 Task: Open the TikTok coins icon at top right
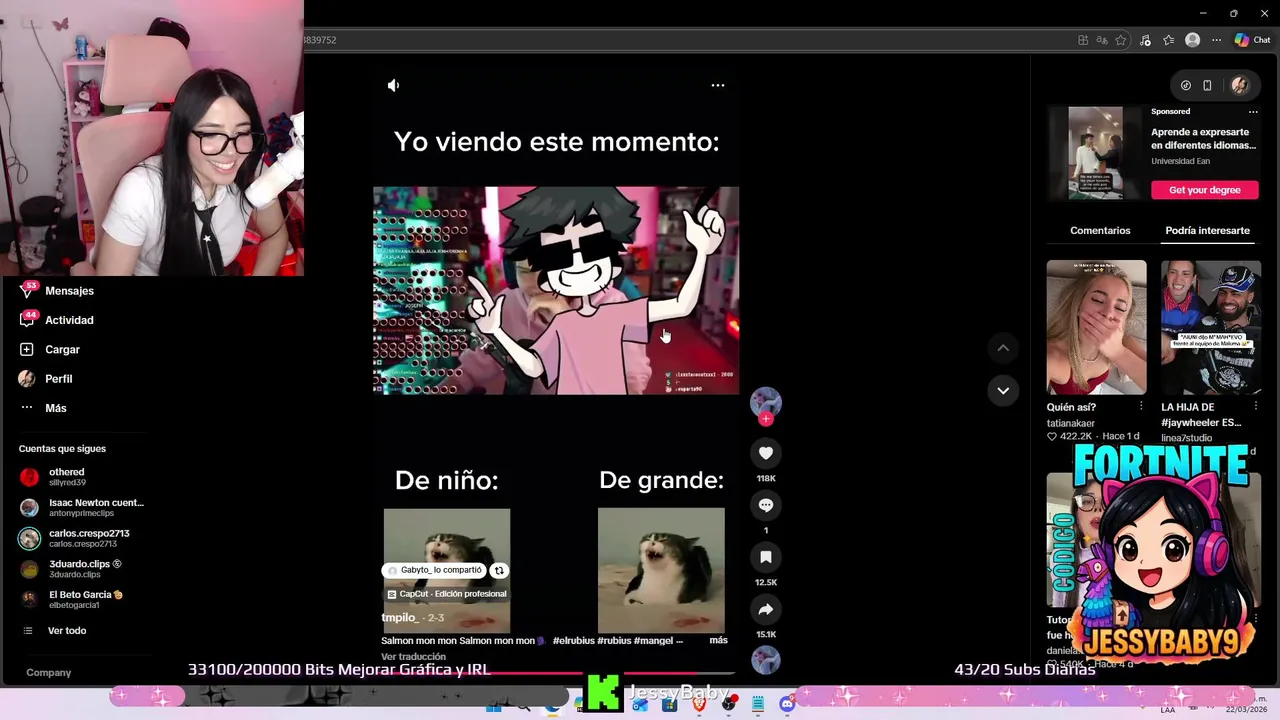[1186, 85]
